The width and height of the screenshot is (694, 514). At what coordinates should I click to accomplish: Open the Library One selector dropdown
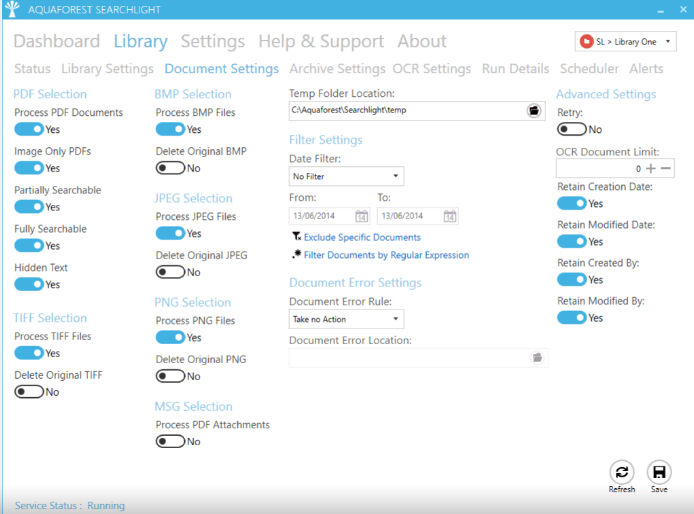[x=627, y=42]
